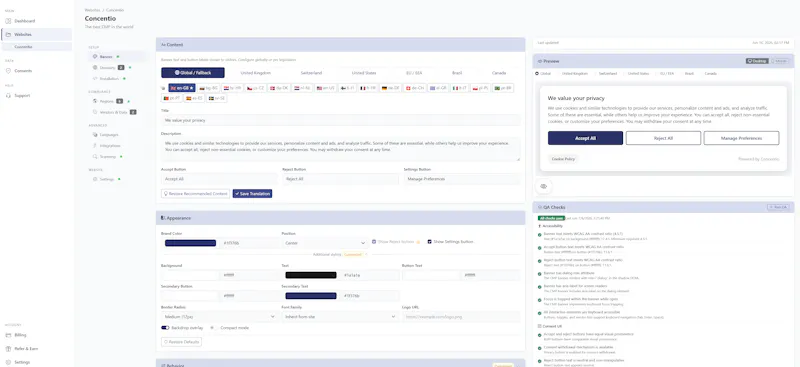Click the Refer & Earn gift icon
Screen dimensions: 800x367
tap(8, 349)
